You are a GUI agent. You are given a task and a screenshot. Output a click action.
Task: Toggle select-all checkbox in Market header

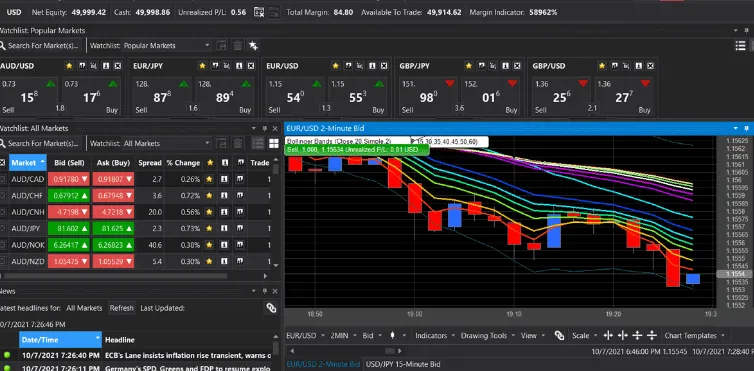[2, 163]
